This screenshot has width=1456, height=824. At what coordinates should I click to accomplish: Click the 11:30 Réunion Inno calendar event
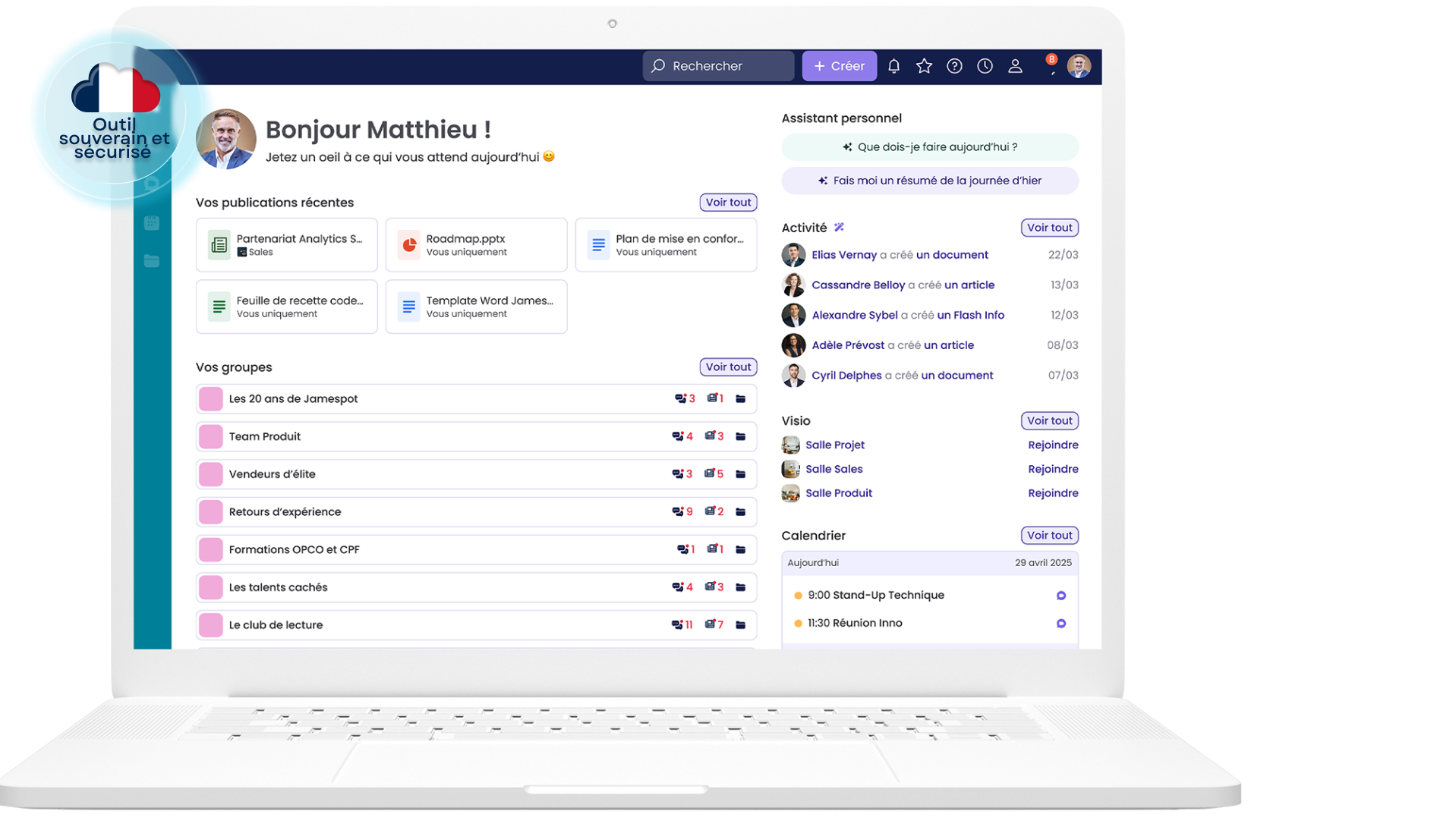pos(855,623)
